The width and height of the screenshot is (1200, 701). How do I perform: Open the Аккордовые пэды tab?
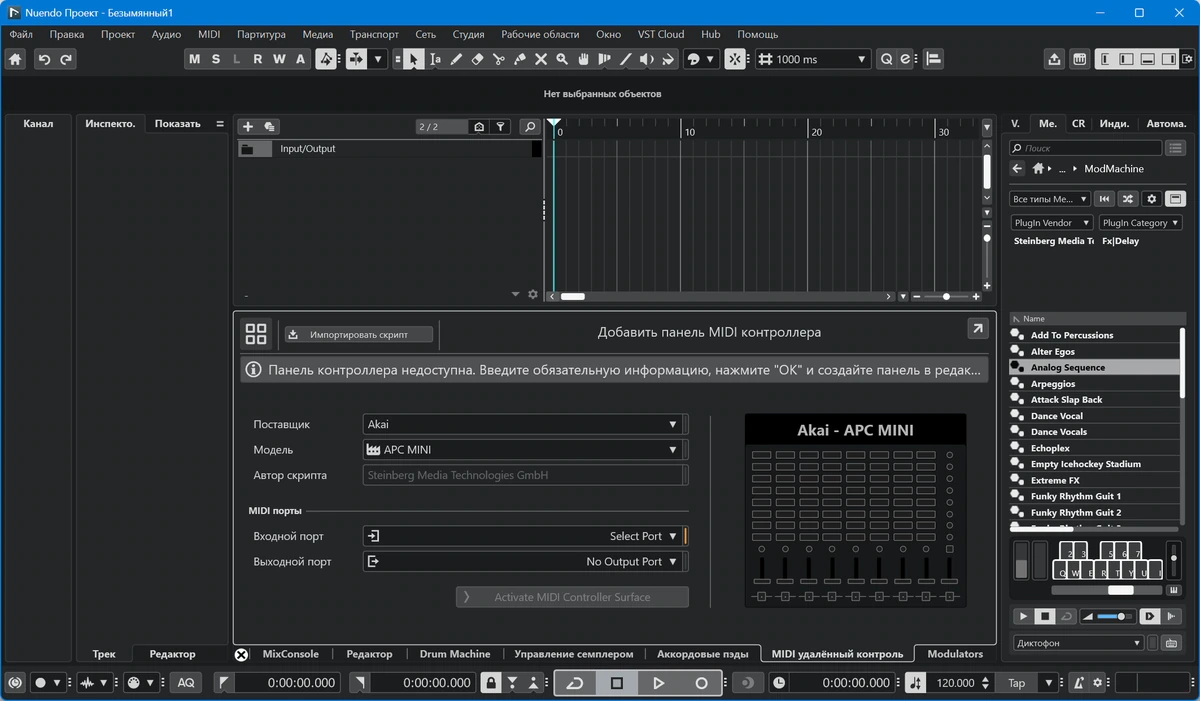coord(703,654)
